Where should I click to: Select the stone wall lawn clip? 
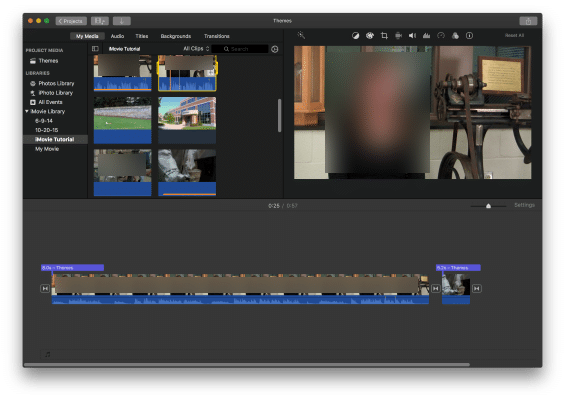point(123,120)
